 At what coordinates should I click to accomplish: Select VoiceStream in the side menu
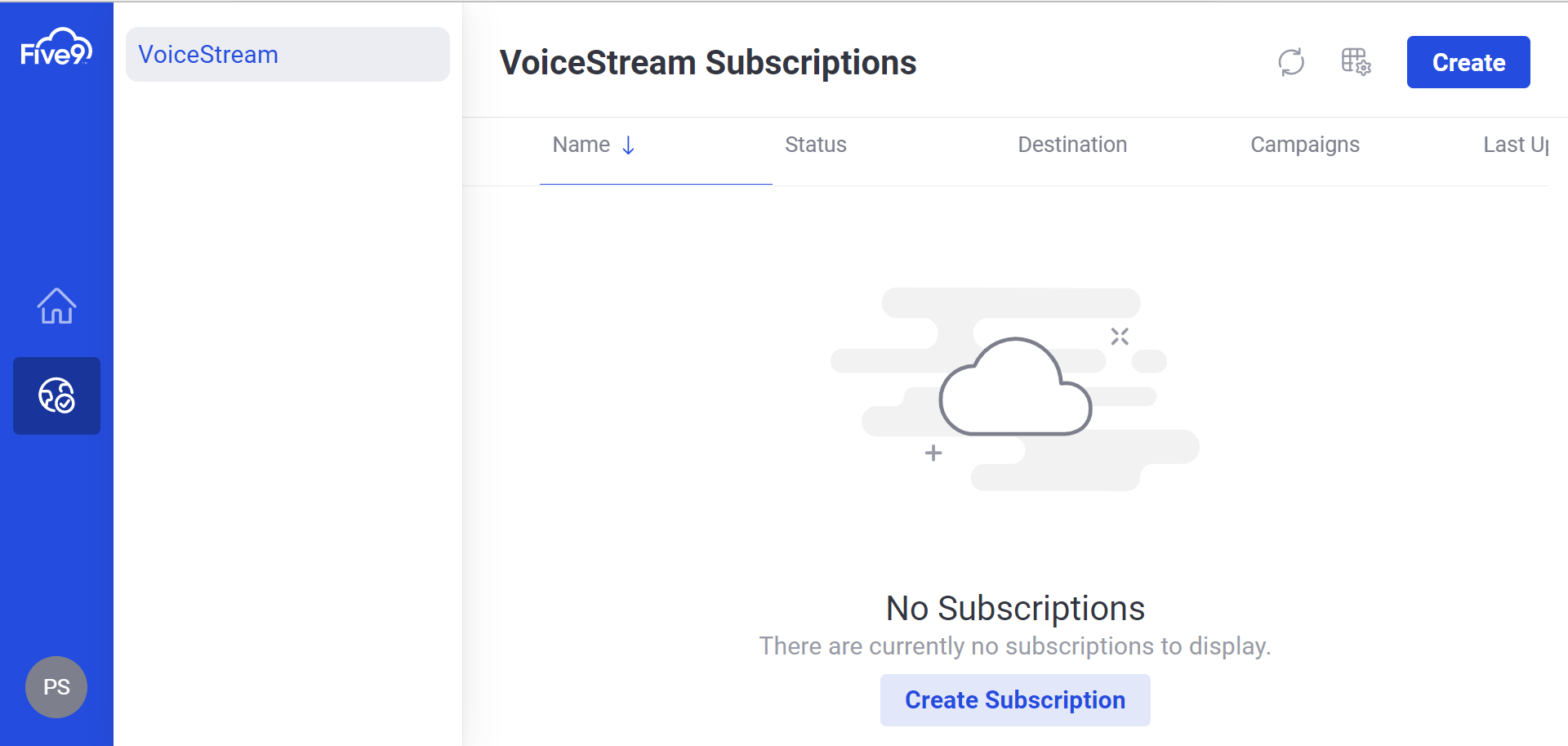pyautogui.click(x=287, y=54)
